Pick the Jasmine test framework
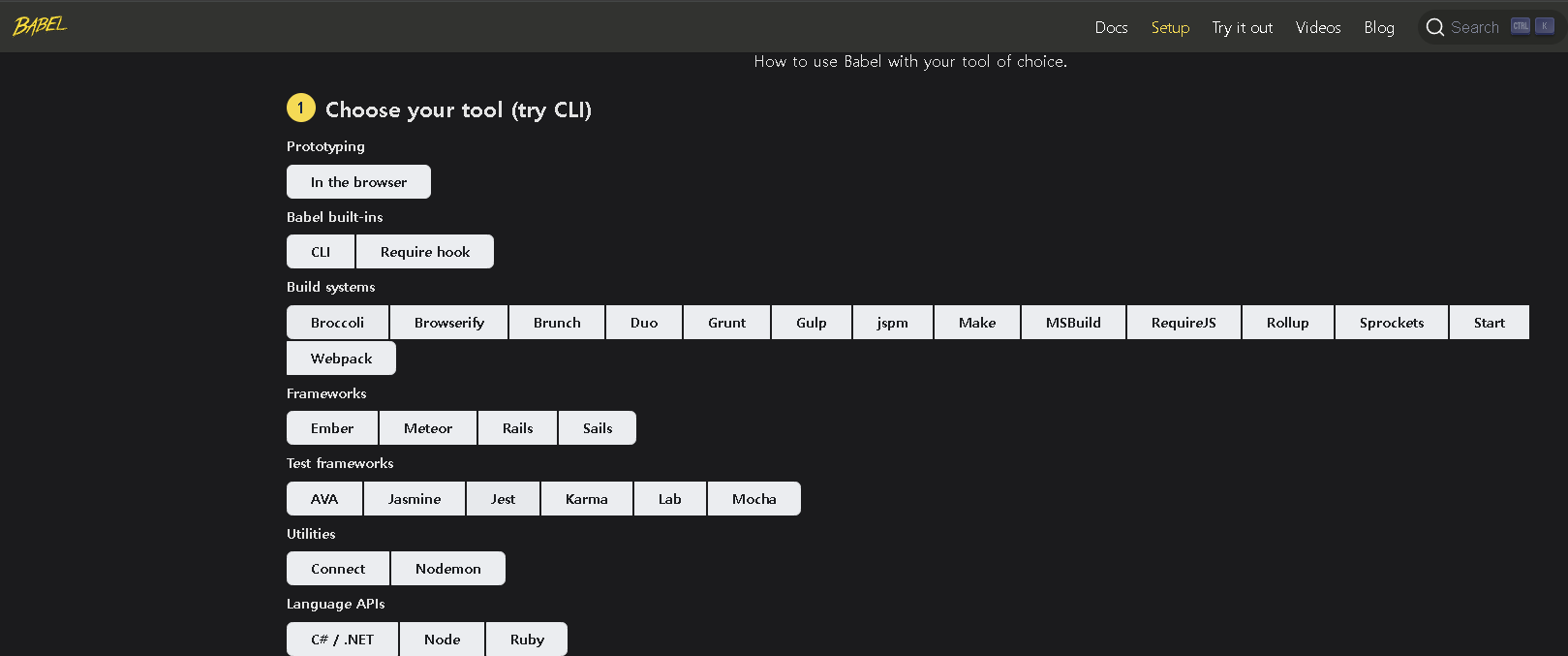The height and width of the screenshot is (656, 1568). pos(415,499)
